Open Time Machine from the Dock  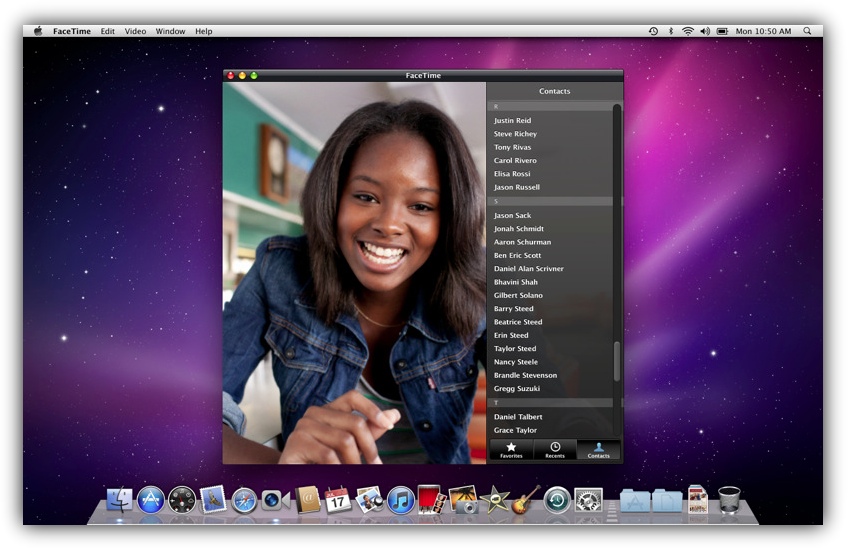pyautogui.click(x=557, y=500)
